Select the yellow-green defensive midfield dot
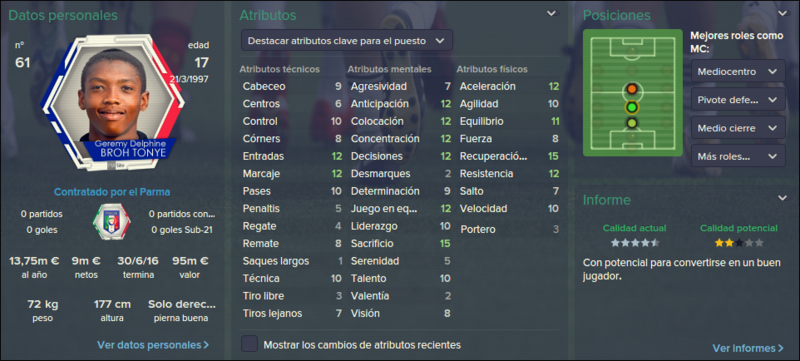 (x=632, y=123)
